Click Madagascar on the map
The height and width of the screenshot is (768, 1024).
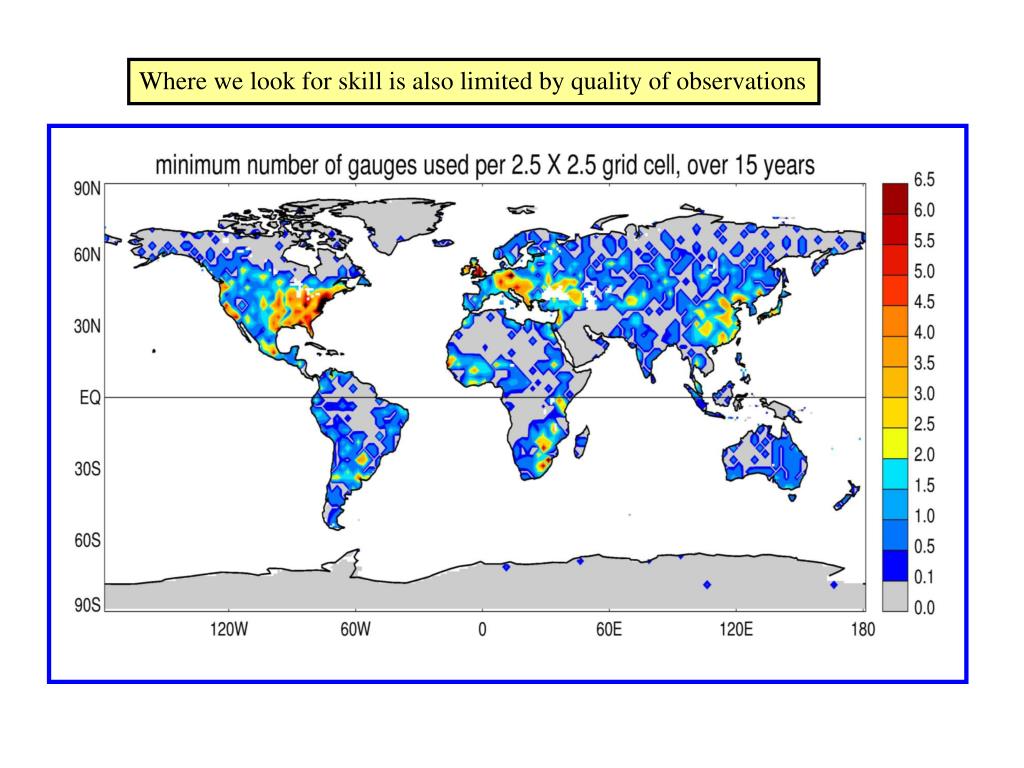tap(581, 442)
